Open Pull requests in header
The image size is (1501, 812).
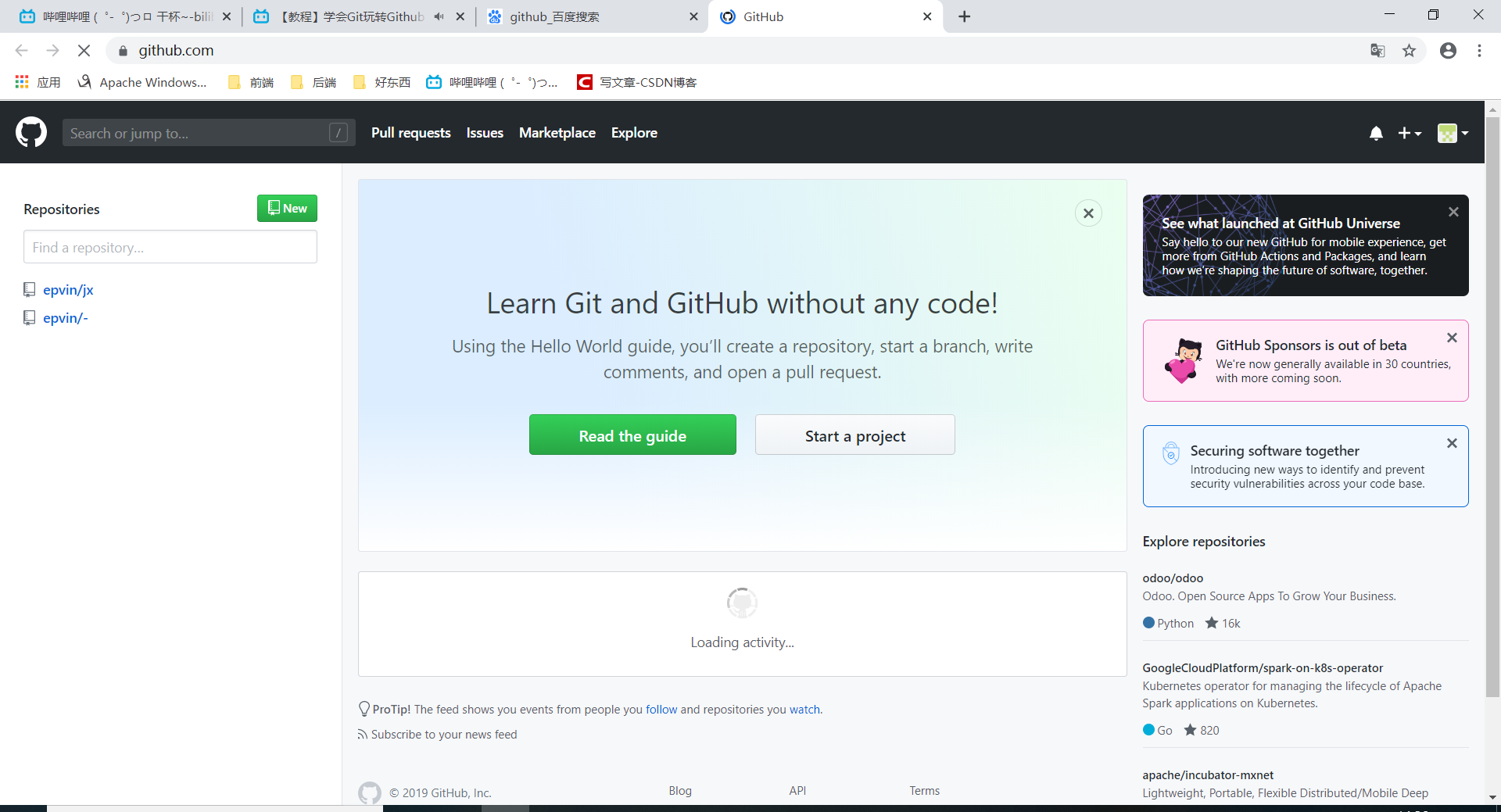(410, 133)
